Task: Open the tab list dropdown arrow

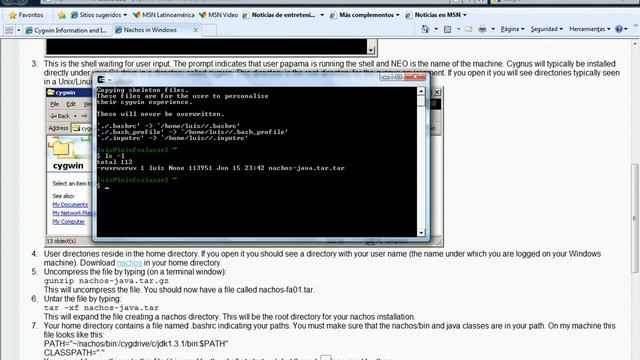Action: (18, 30)
